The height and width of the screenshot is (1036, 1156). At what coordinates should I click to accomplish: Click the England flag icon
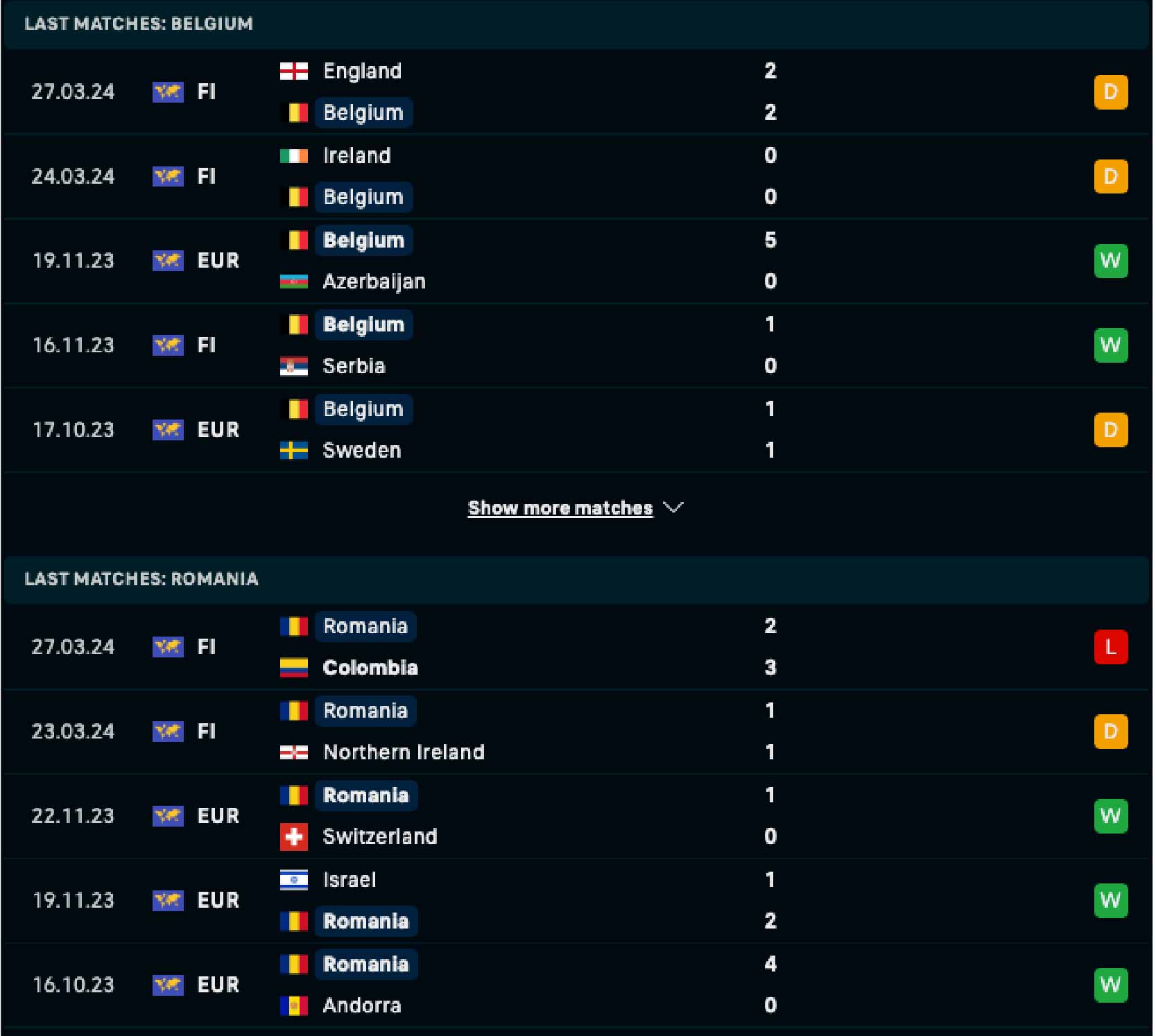(293, 71)
